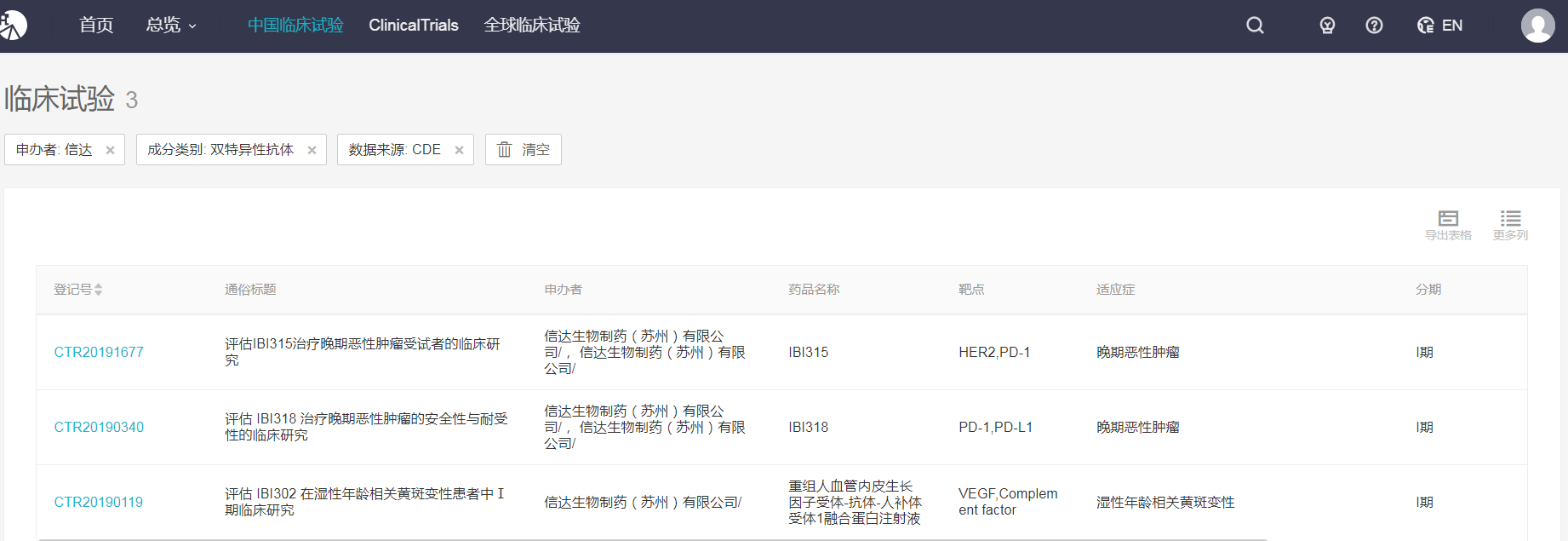Open the search magnifier icon

(1255, 26)
